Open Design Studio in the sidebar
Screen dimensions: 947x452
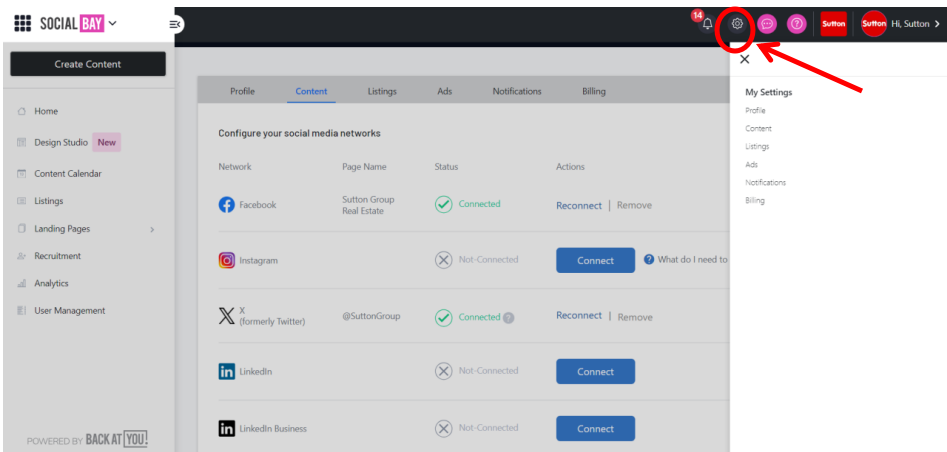[61, 143]
